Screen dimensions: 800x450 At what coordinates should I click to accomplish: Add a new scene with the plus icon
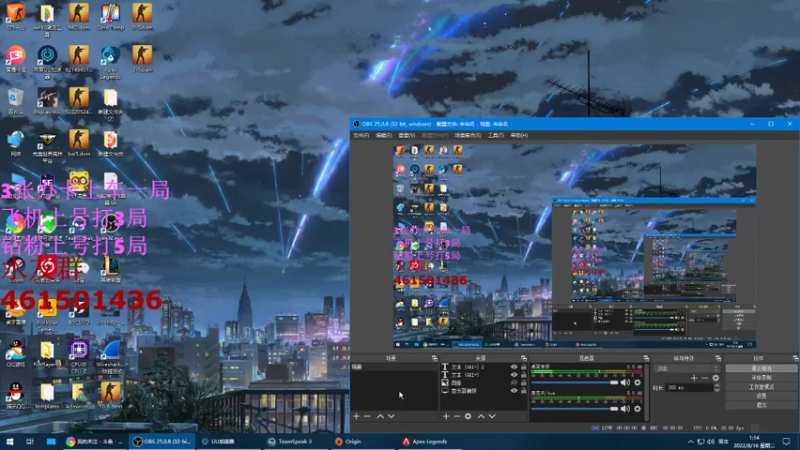click(356, 416)
